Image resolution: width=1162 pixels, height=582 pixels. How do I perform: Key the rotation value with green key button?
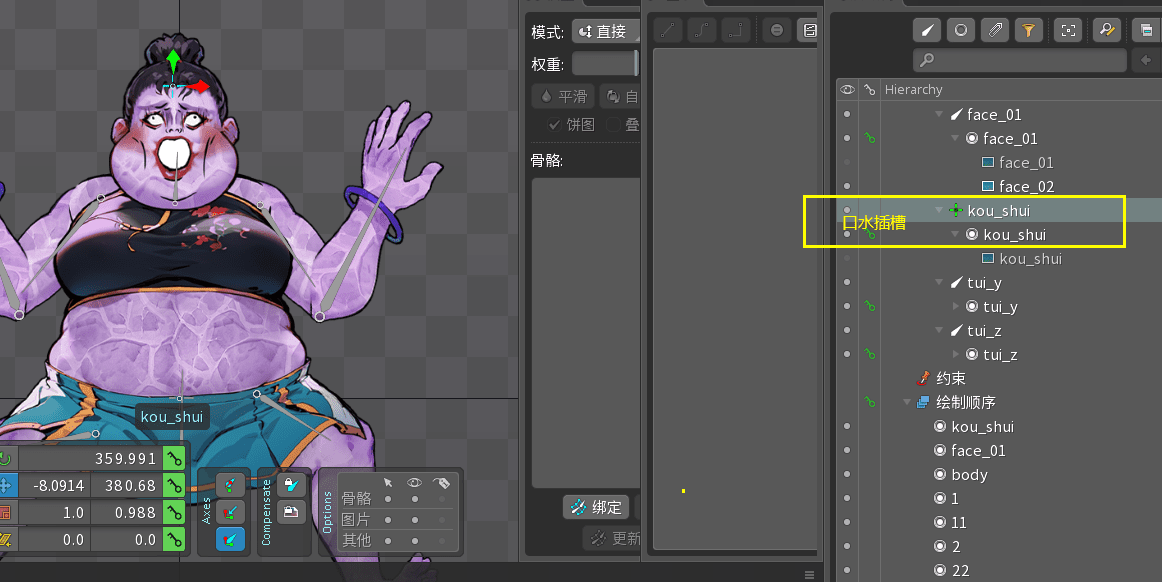(x=176, y=459)
